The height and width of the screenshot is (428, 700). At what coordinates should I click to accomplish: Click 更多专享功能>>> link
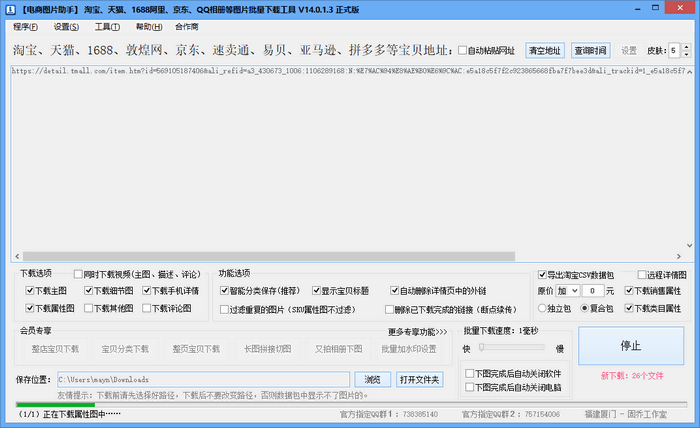coord(417,332)
